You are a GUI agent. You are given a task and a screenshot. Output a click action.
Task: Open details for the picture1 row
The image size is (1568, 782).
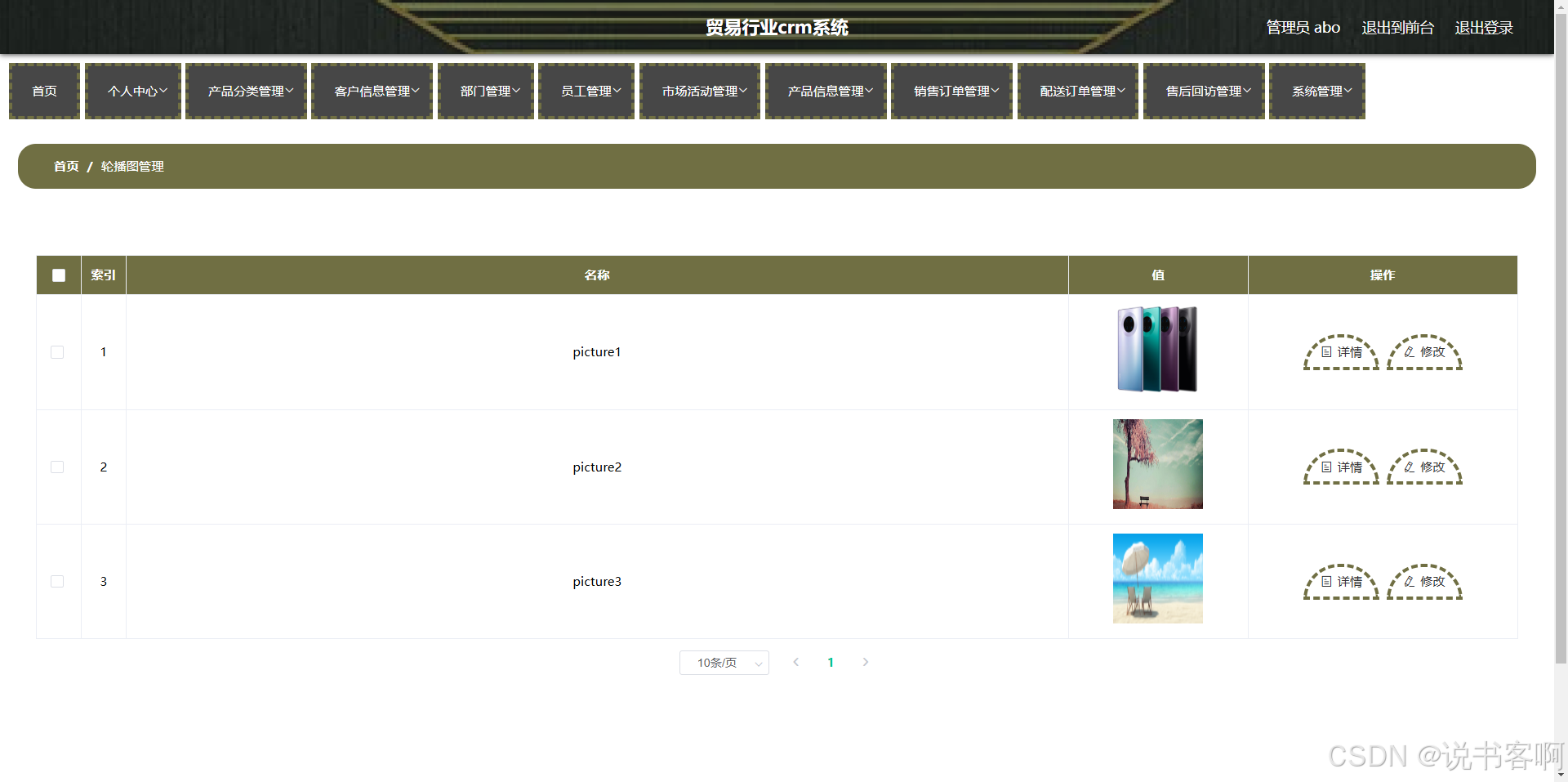1341,352
